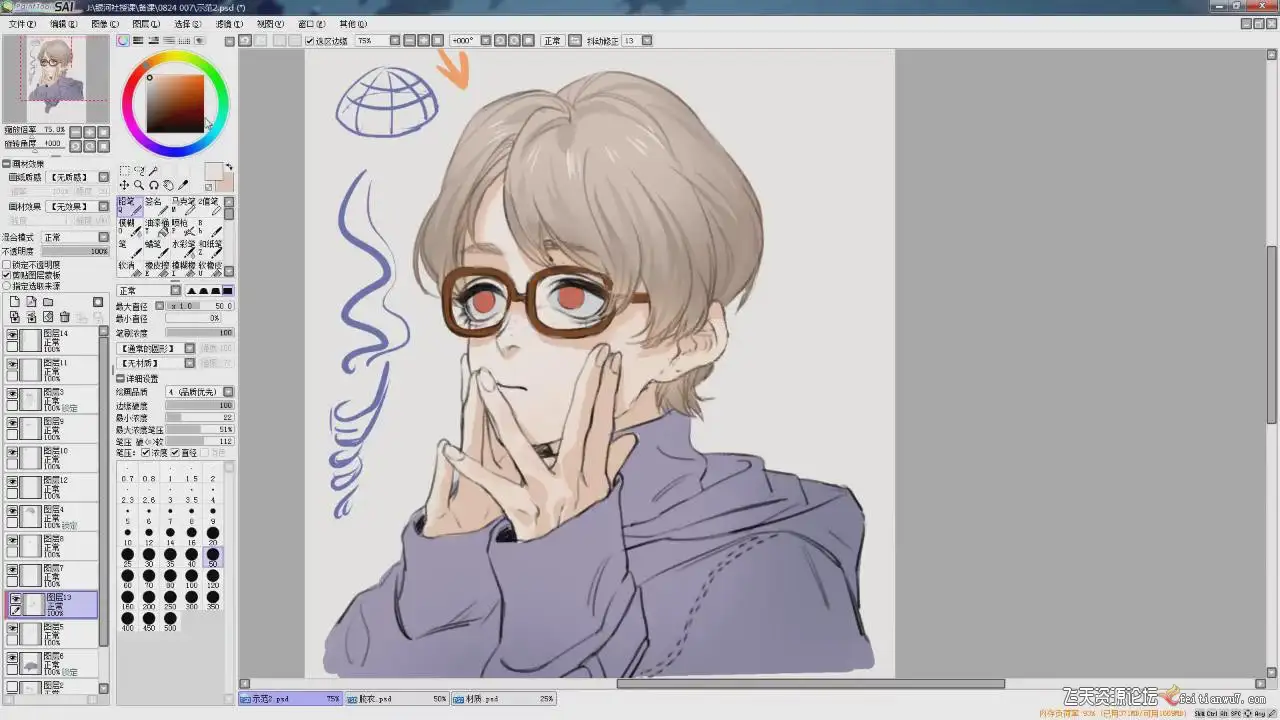Show the color wheel panel

tap(123, 41)
